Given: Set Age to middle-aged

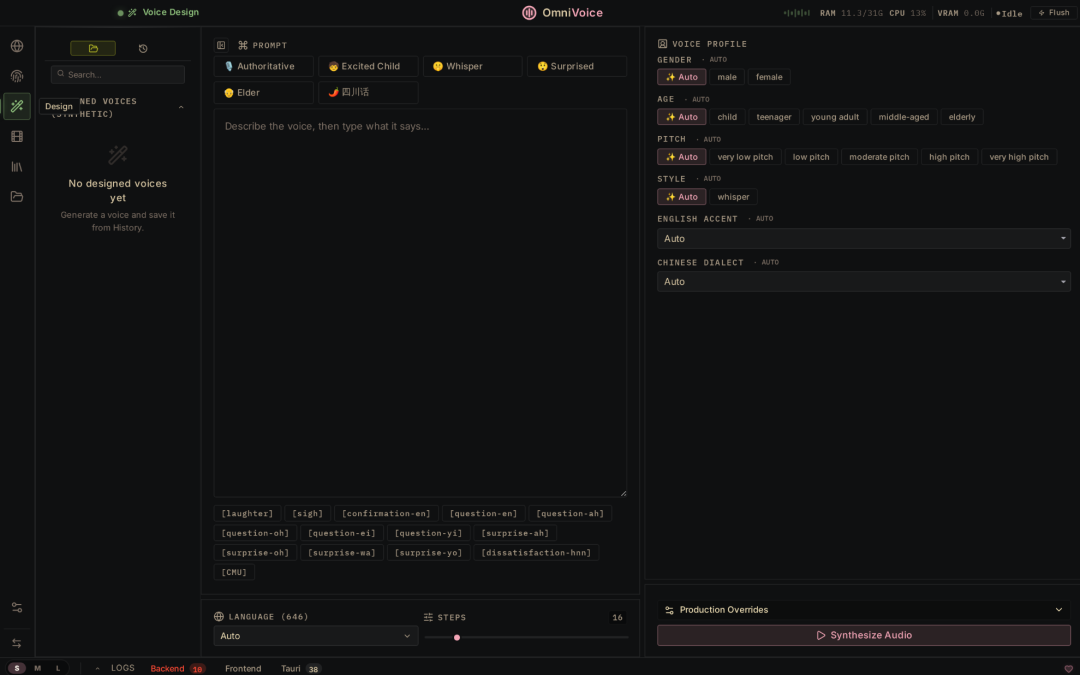Looking at the screenshot, I should (x=904, y=117).
